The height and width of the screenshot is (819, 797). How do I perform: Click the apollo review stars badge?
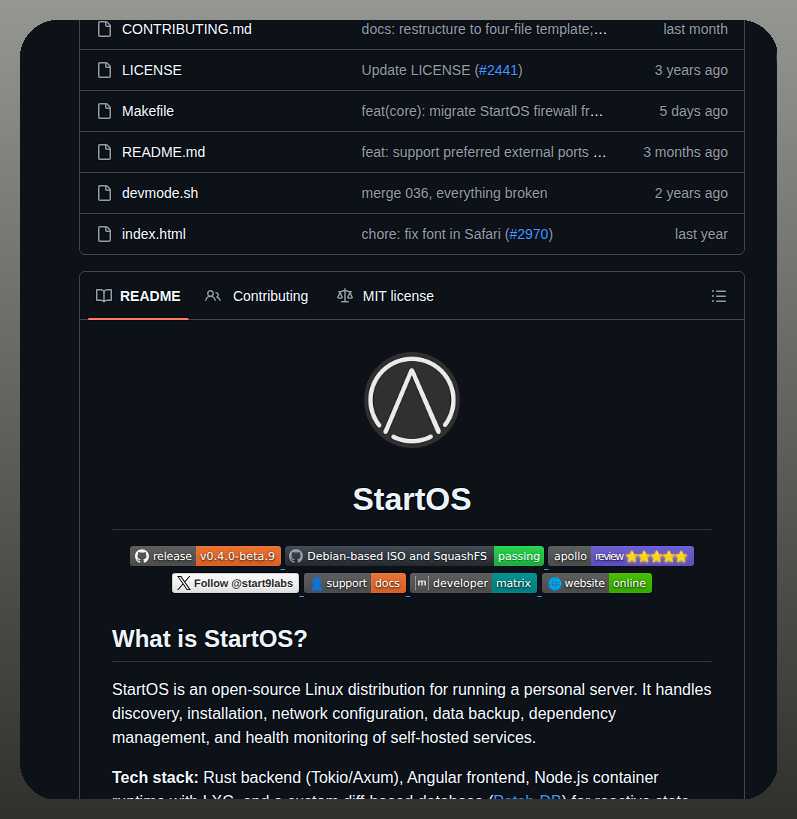pos(621,556)
